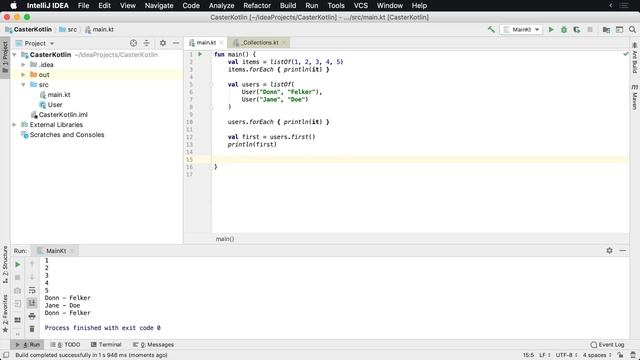The height and width of the screenshot is (360, 640).
Task: Open the VCS menu
Action: pos(360,6)
